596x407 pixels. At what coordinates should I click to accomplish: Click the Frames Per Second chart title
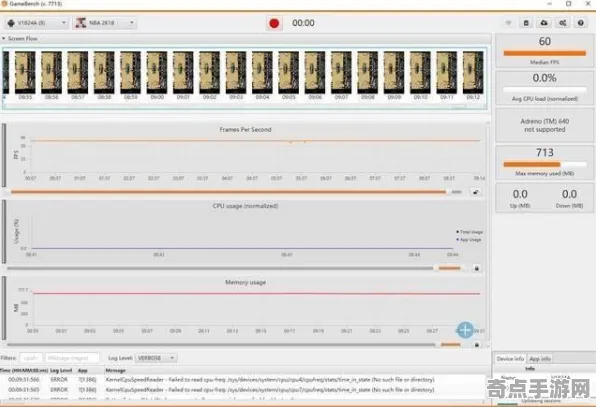(x=245, y=130)
